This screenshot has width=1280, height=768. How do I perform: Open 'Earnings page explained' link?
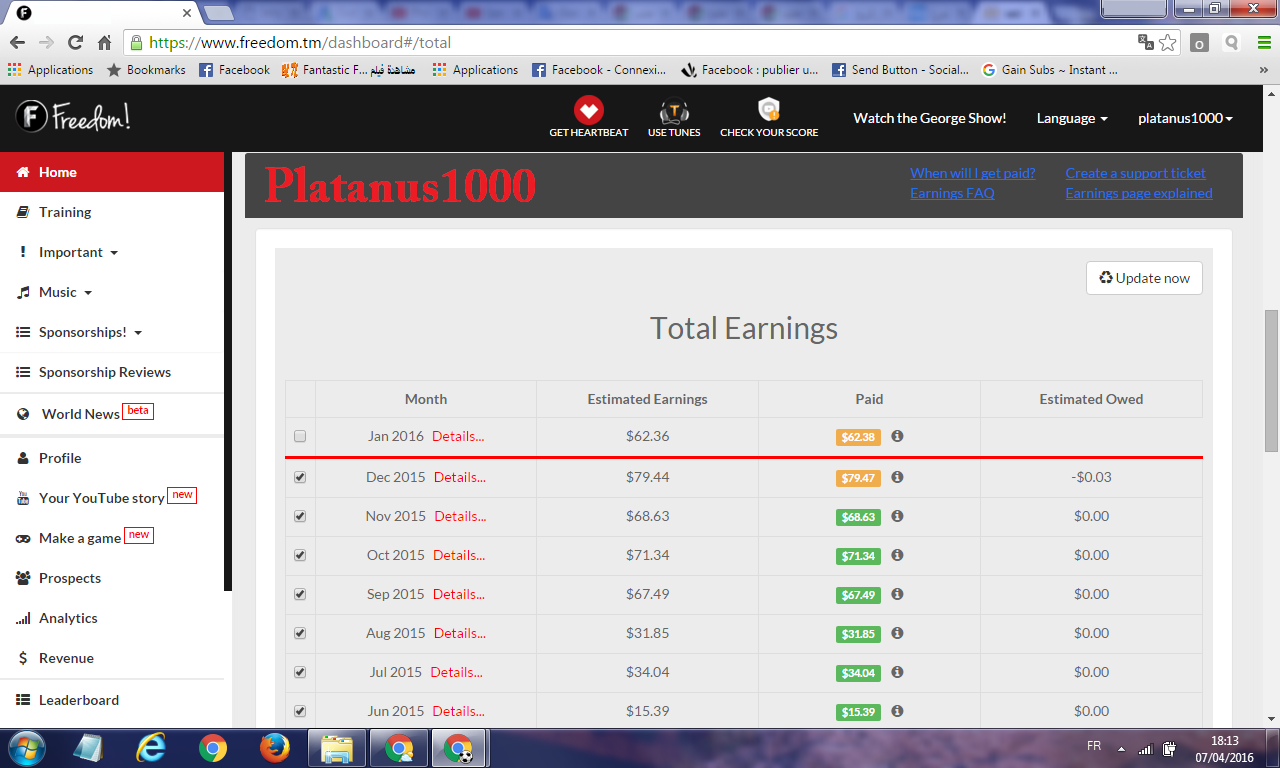[1138, 193]
